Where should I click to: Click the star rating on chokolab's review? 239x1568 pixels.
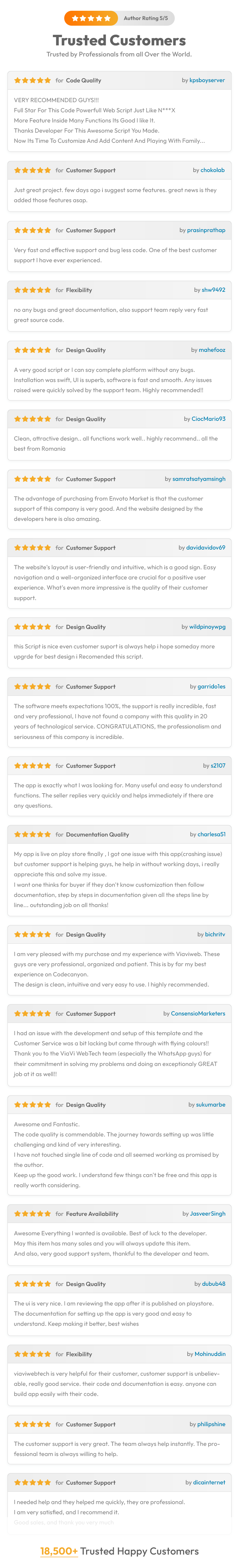(32, 171)
